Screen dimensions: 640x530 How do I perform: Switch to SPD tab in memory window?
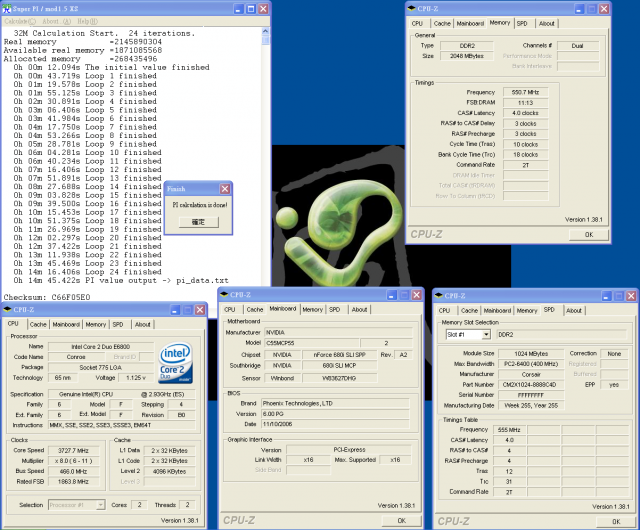(x=522, y=23)
